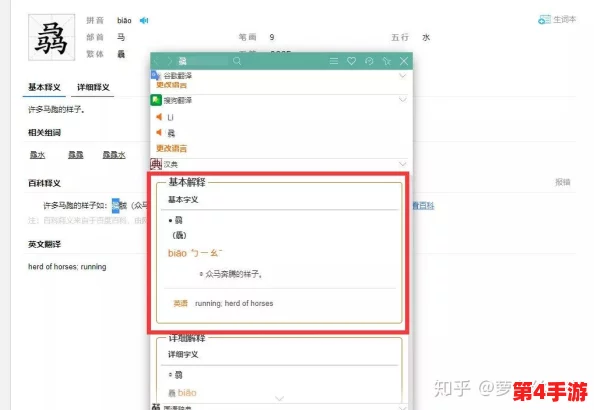Go forward in the dictionary popup

(x=169, y=61)
